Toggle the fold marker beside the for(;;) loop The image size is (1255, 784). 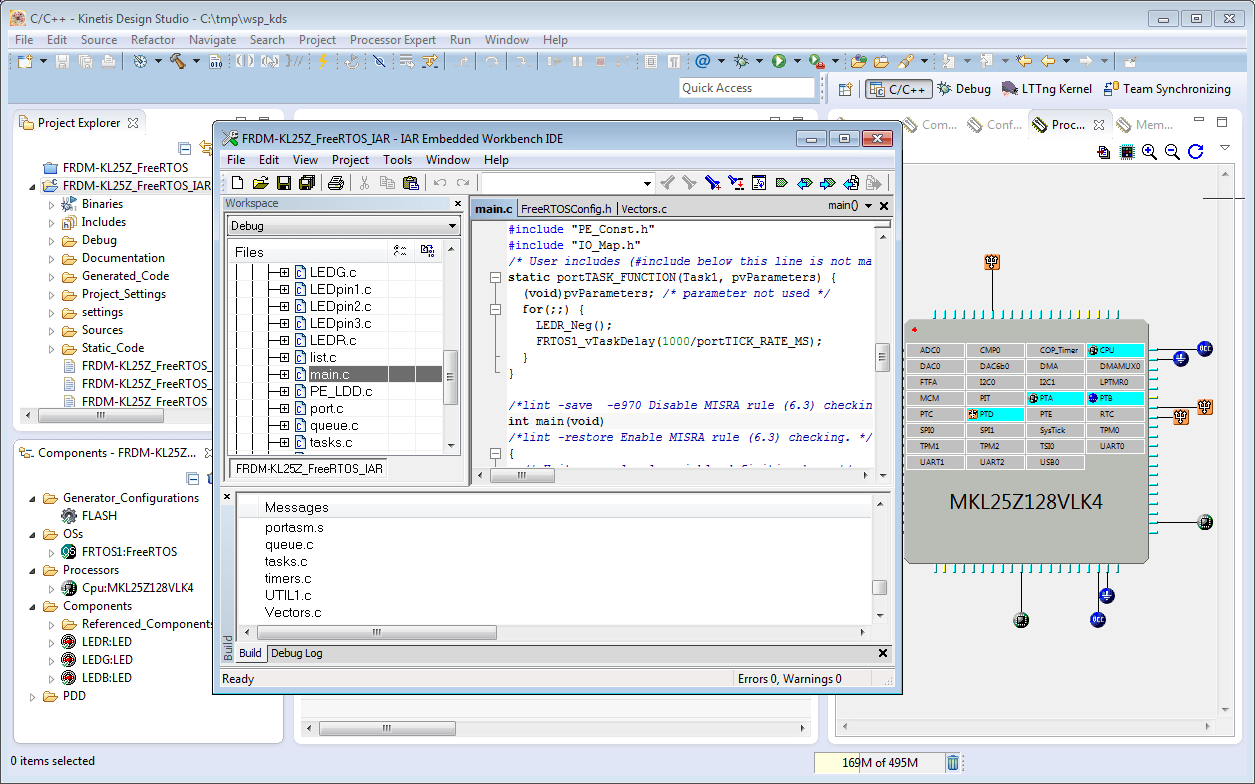pos(496,310)
